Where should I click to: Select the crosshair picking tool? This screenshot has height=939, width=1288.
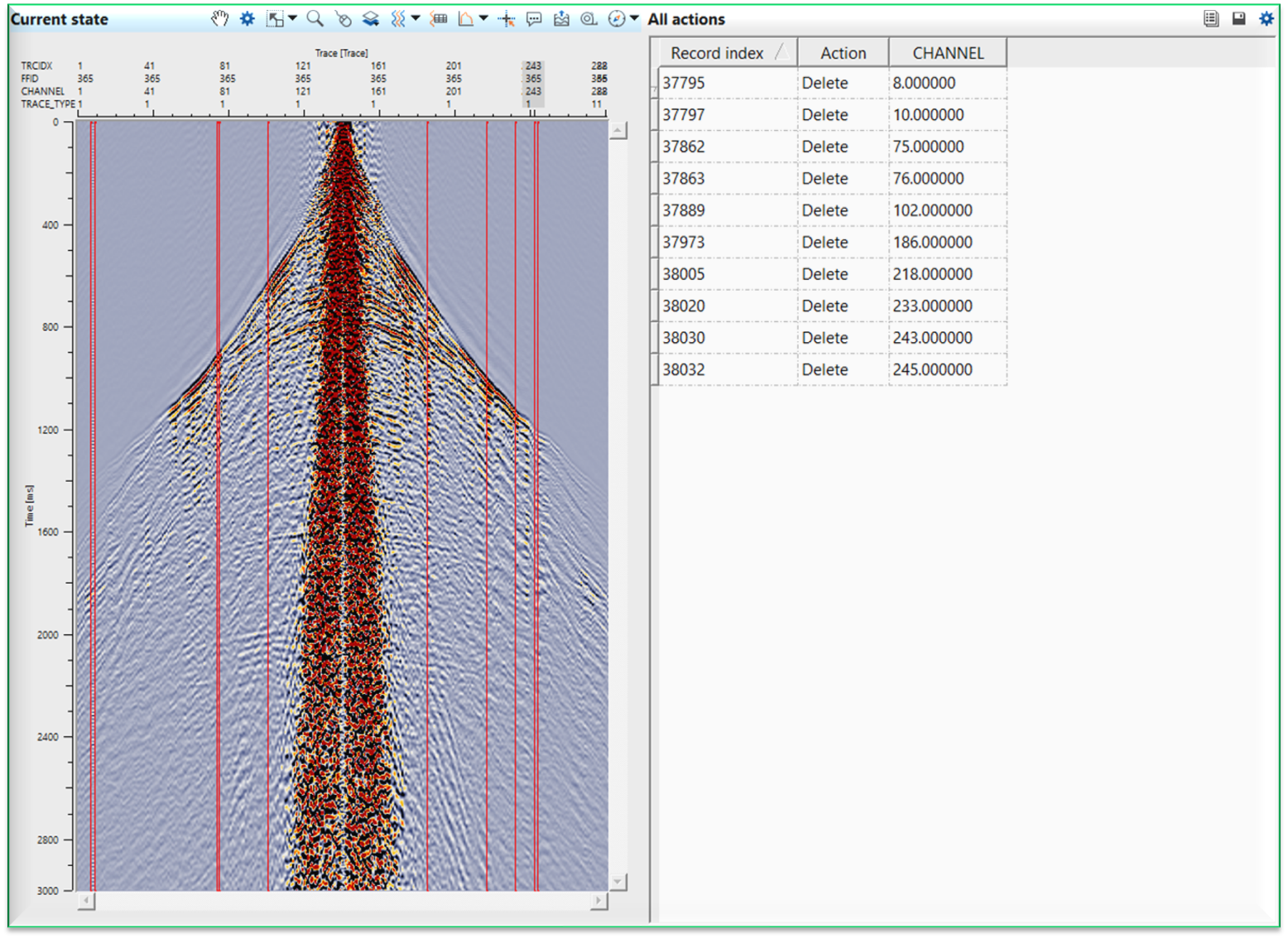pos(506,17)
